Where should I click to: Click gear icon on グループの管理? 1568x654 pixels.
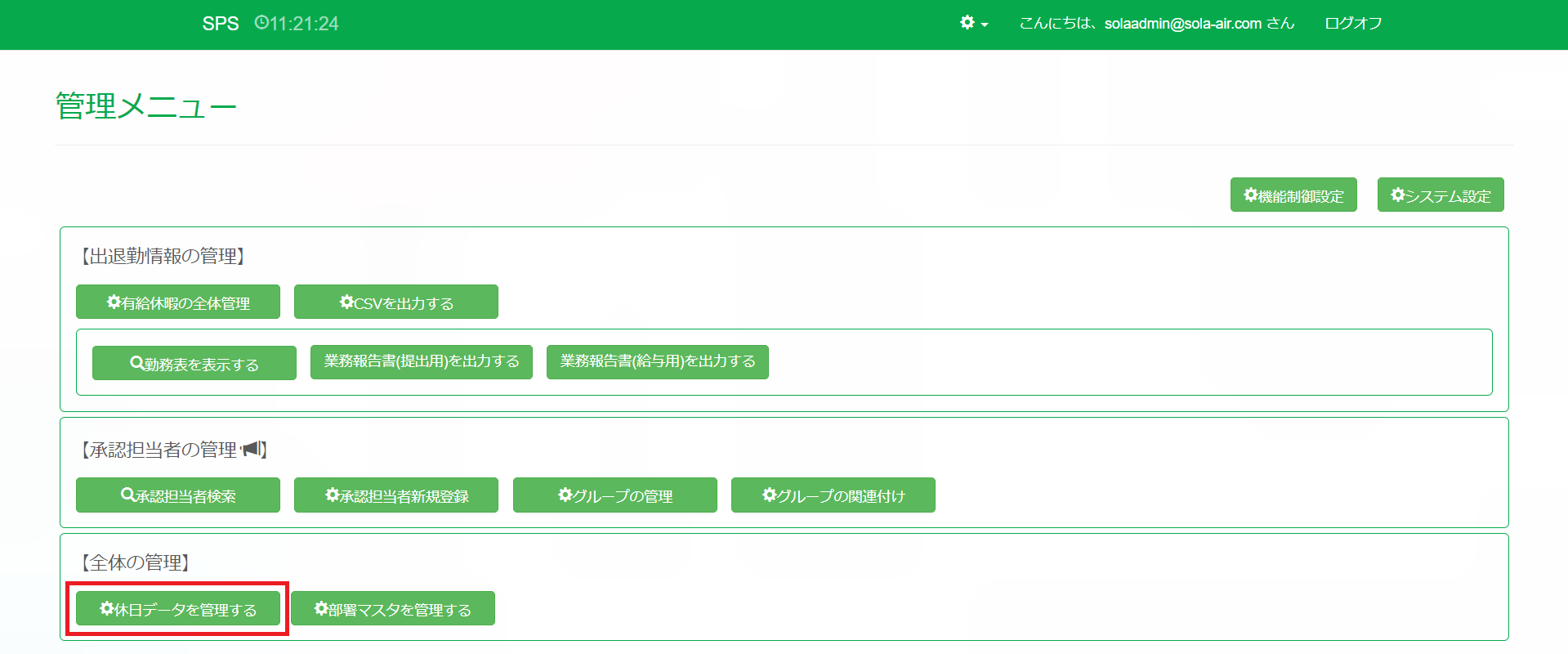click(x=565, y=495)
